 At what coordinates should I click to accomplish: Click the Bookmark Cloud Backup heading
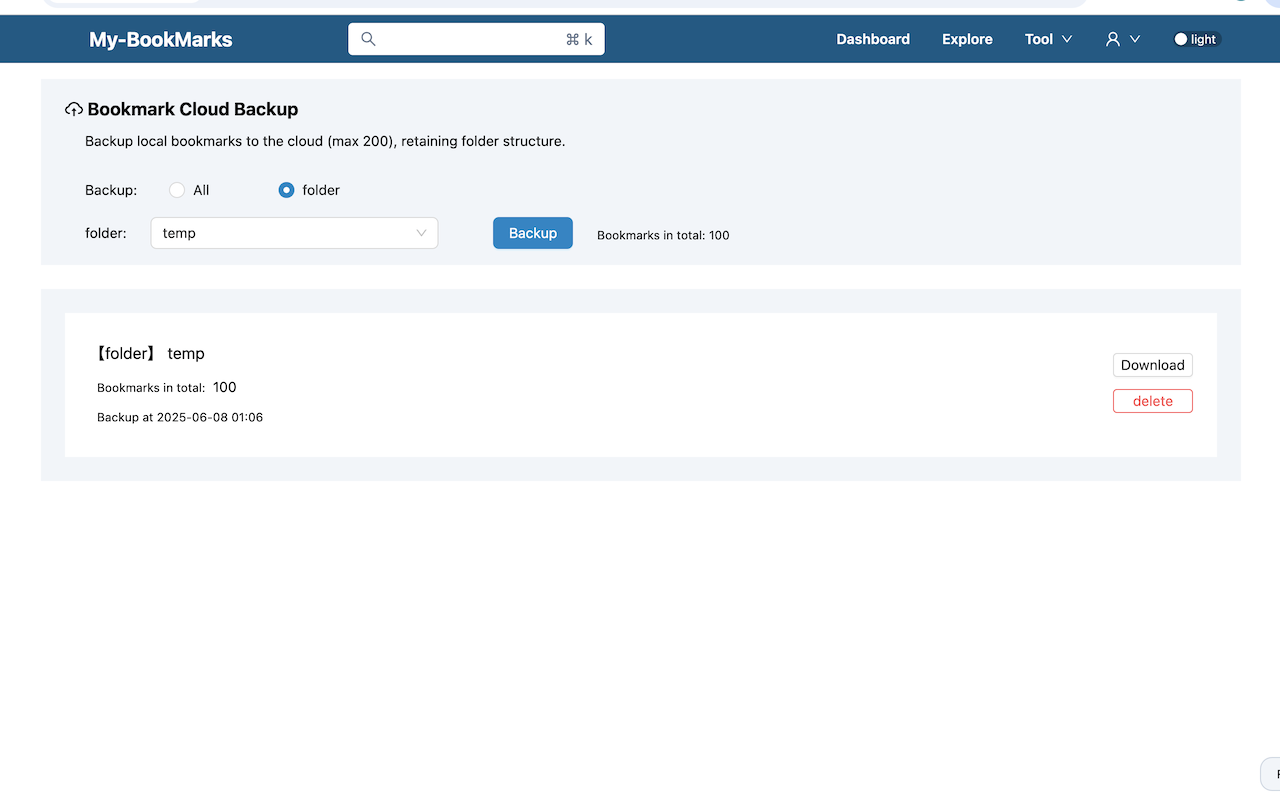tap(193, 109)
